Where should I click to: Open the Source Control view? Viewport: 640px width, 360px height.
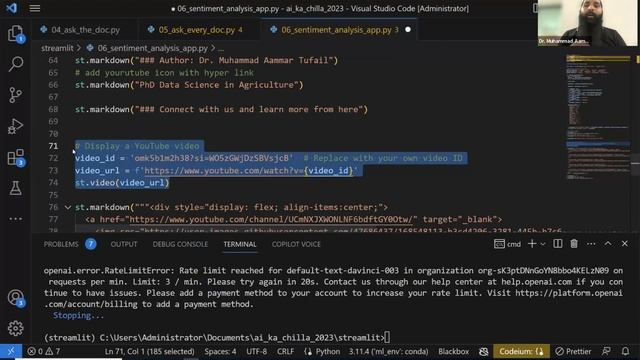coord(16,95)
